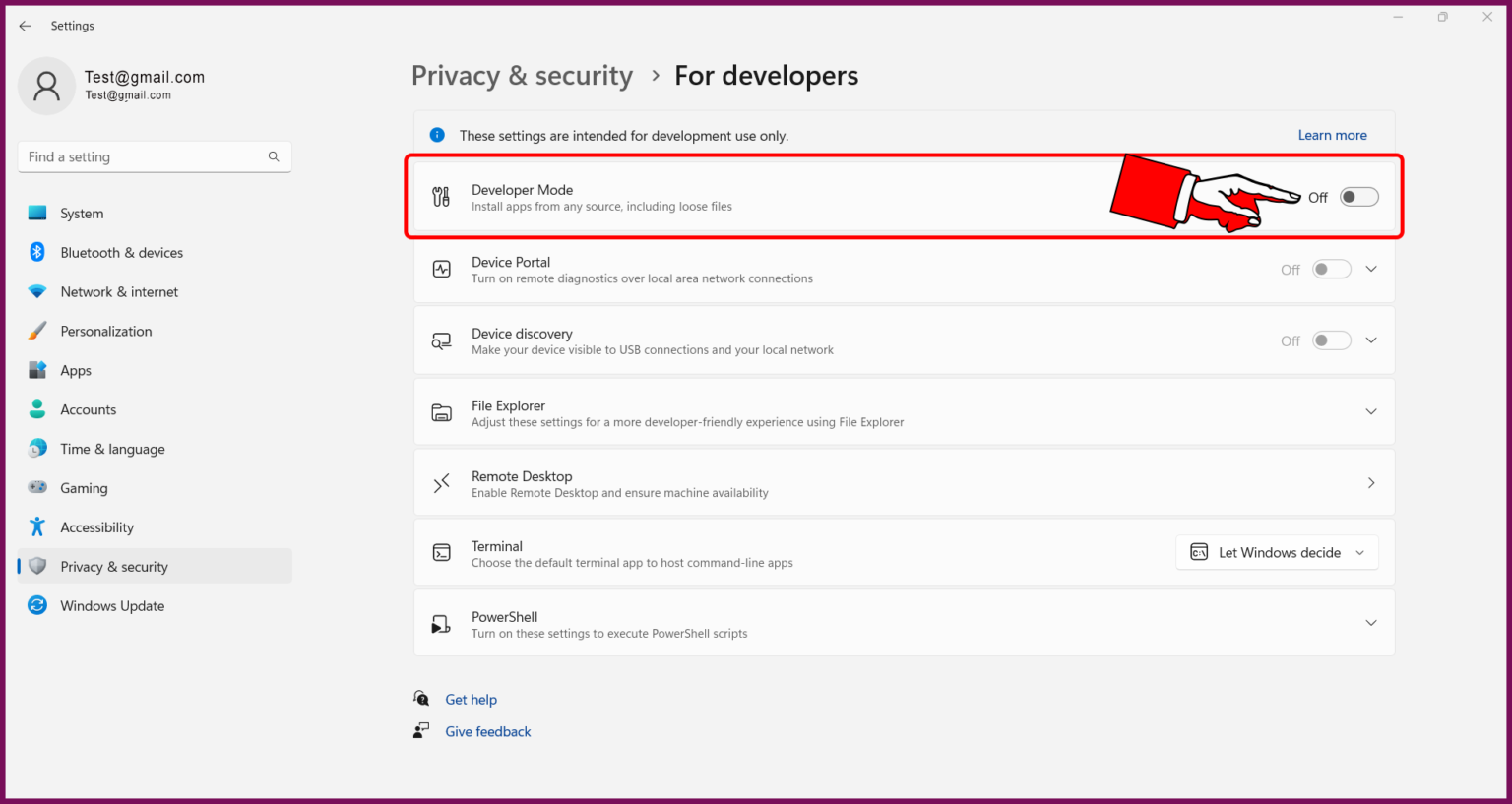Image resolution: width=1512 pixels, height=804 pixels.
Task: Click the user account avatar icon
Action: tap(46, 86)
